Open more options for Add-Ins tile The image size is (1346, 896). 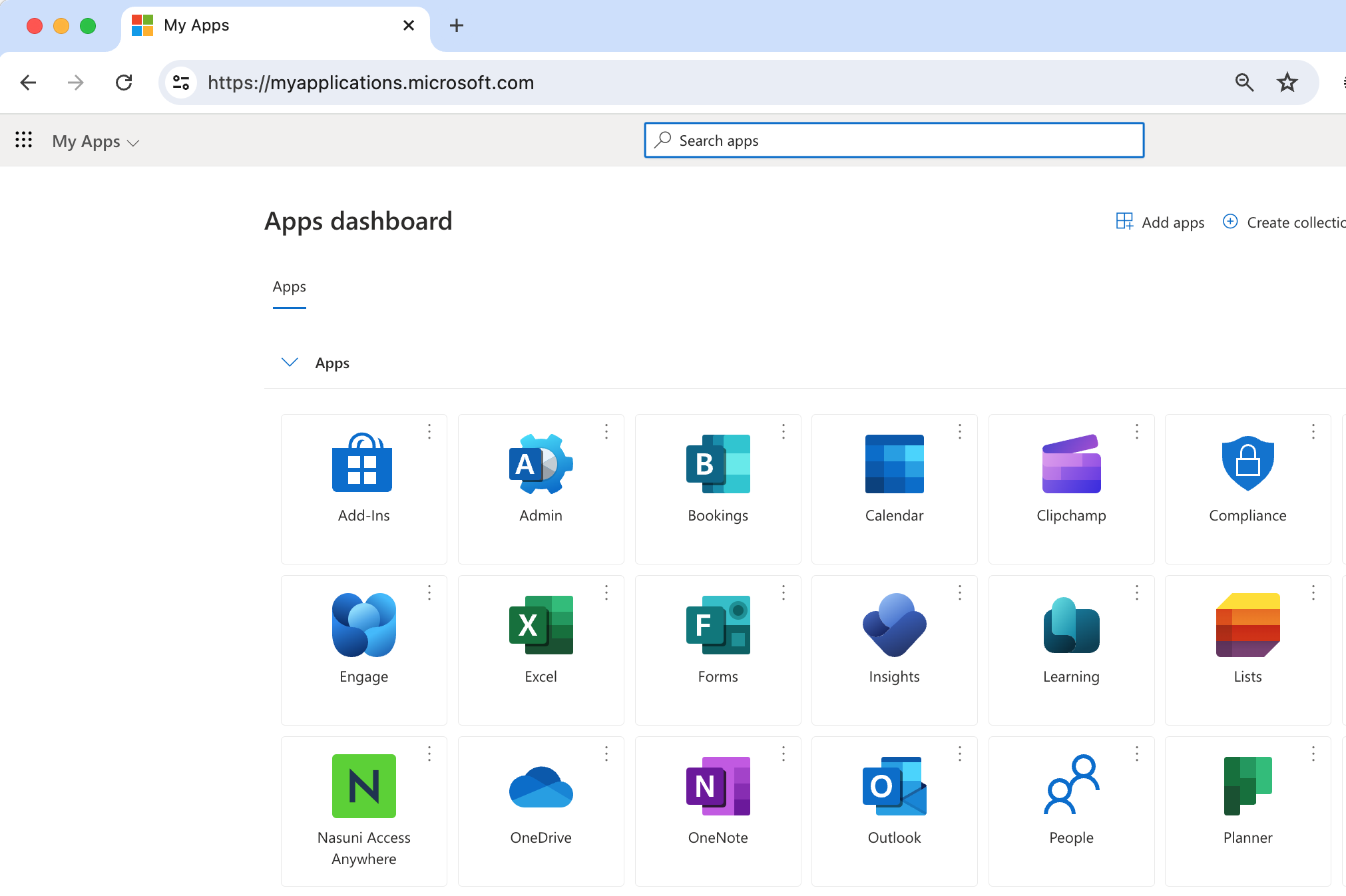click(x=429, y=432)
